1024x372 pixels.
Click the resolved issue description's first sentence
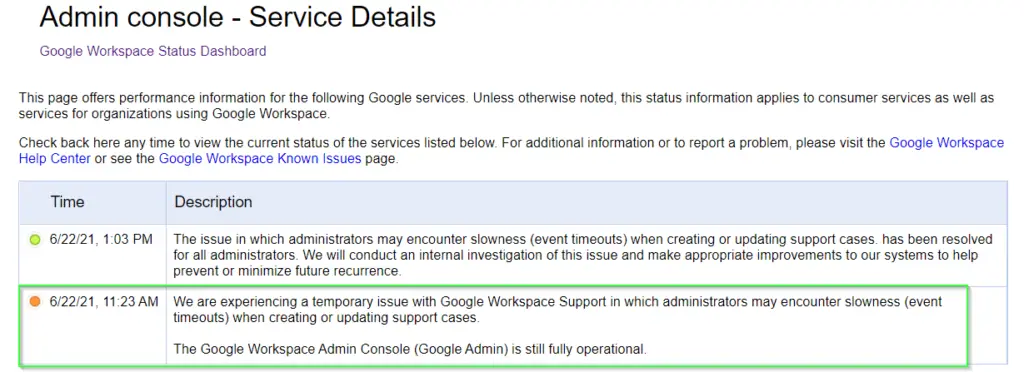(x=583, y=247)
